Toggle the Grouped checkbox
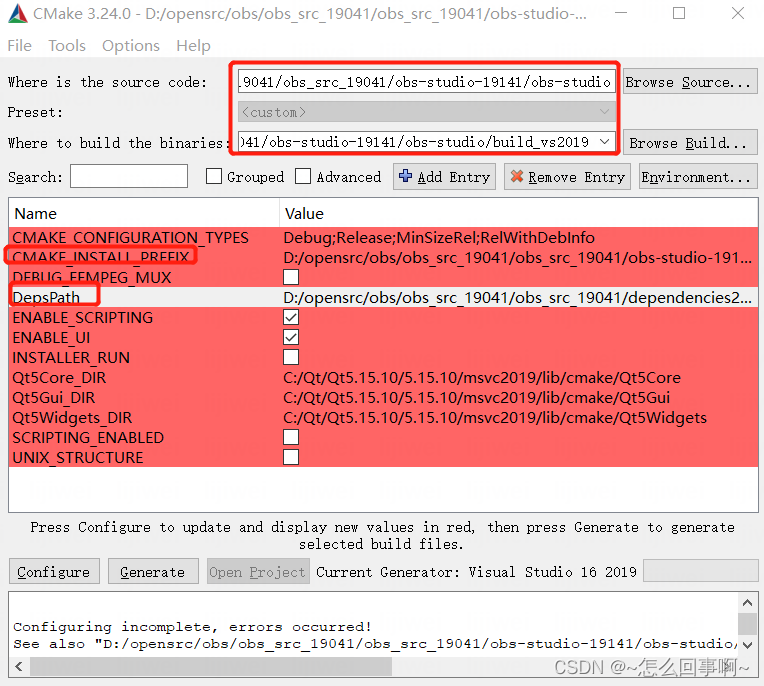764x686 pixels. pos(214,176)
